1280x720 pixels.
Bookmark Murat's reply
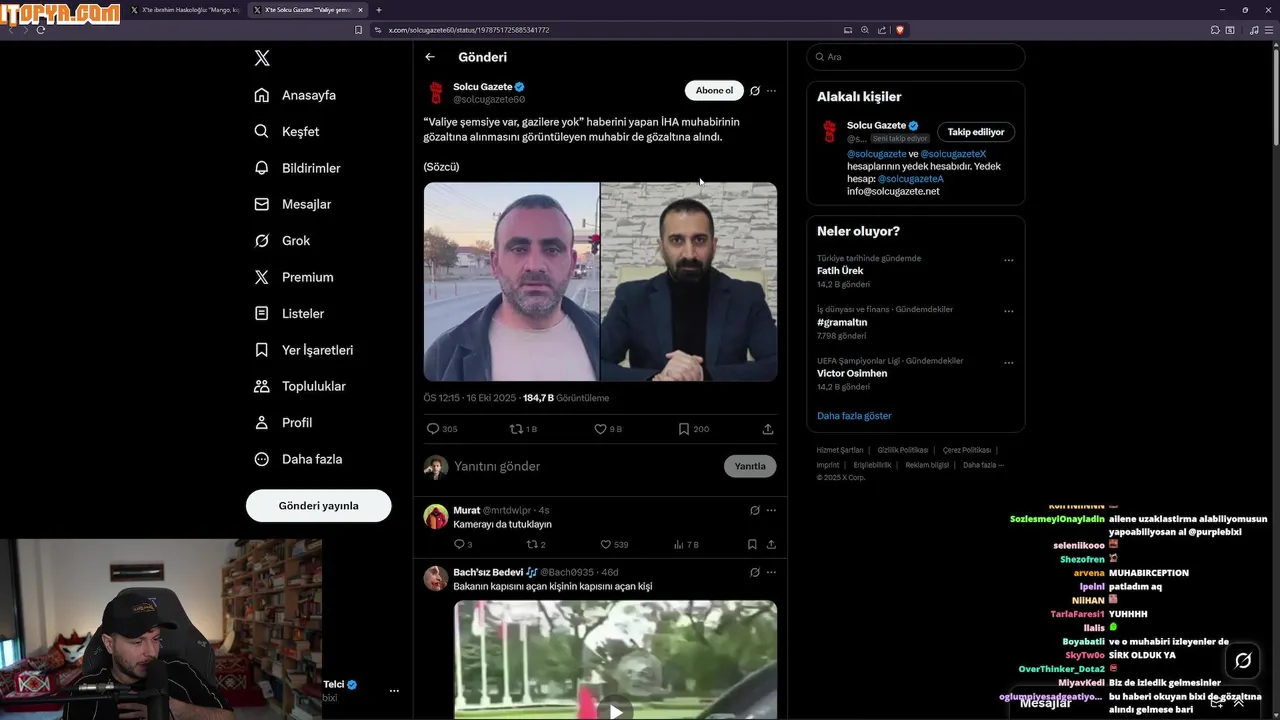752,545
